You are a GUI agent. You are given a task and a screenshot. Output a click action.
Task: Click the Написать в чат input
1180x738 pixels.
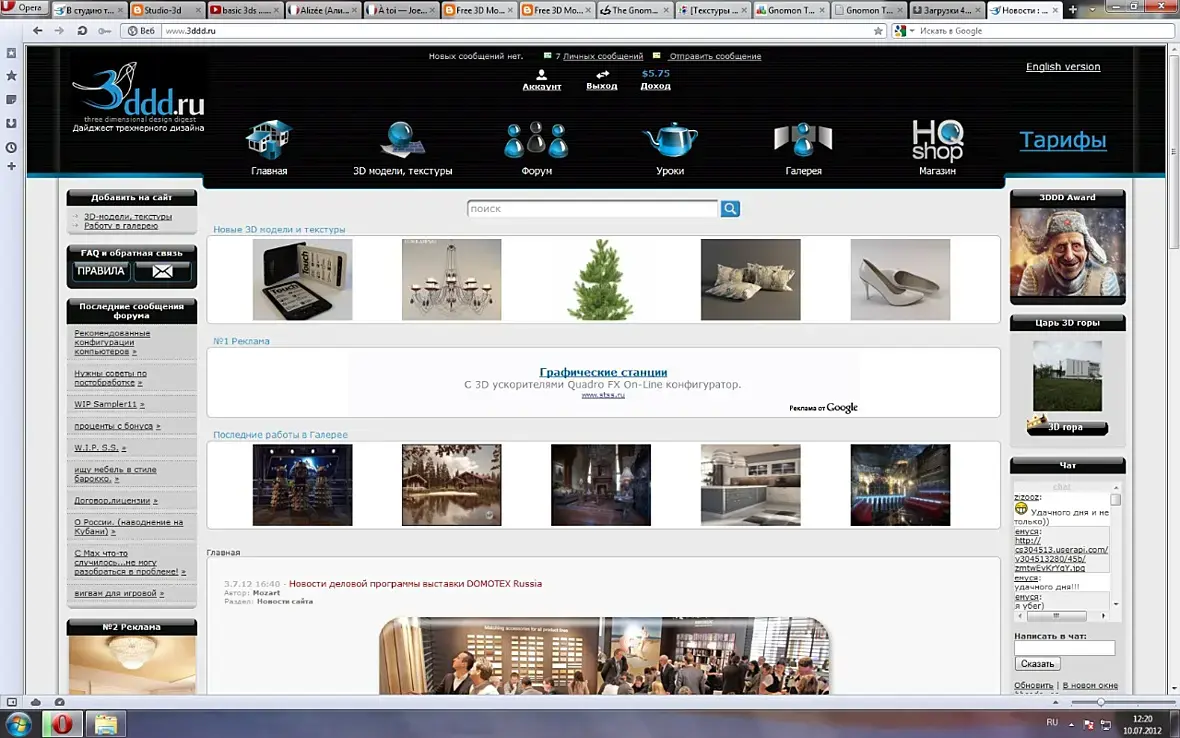pyautogui.click(x=1064, y=648)
